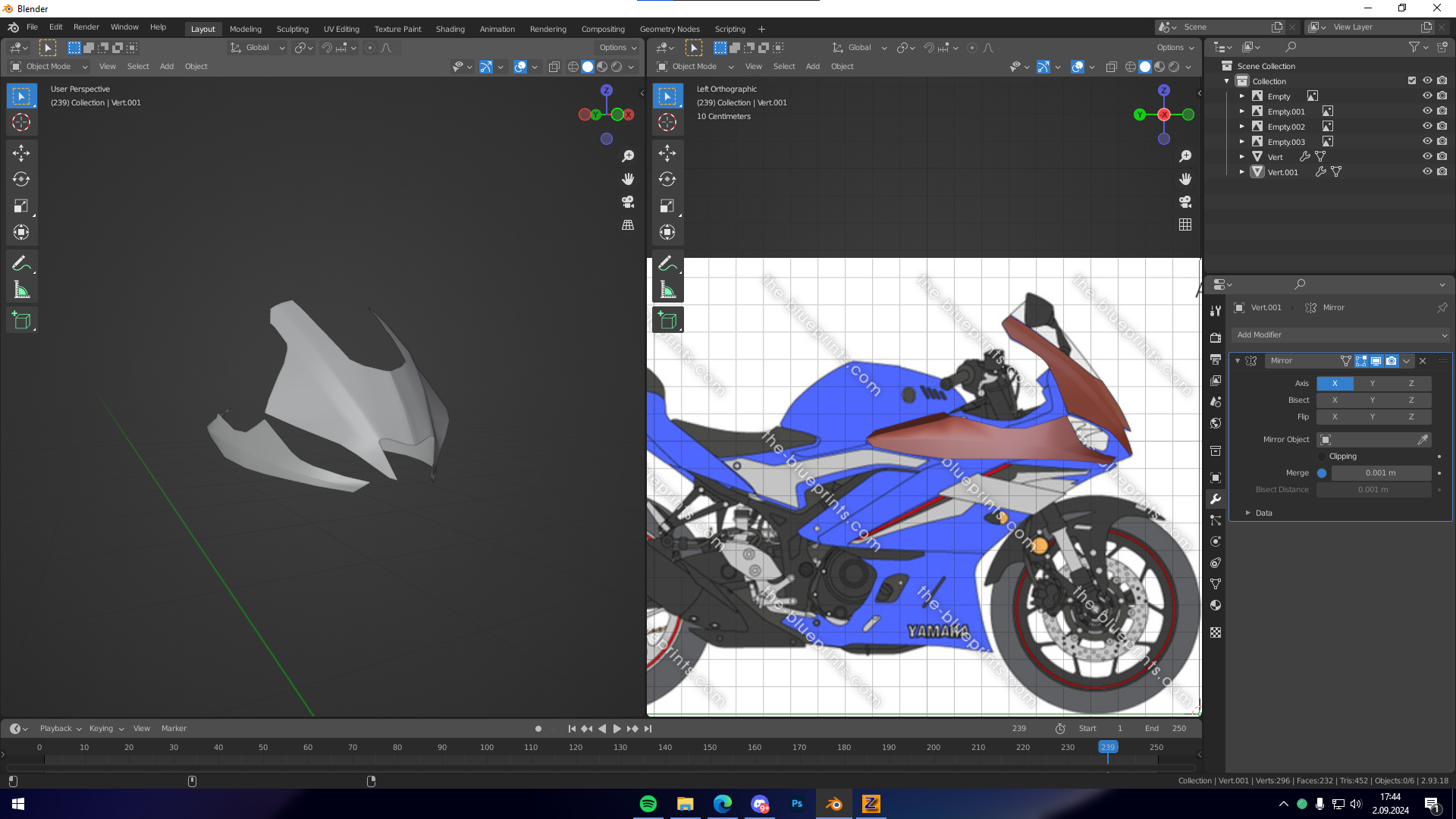
Task: Enable the Y mirror axis
Action: [1373, 384]
